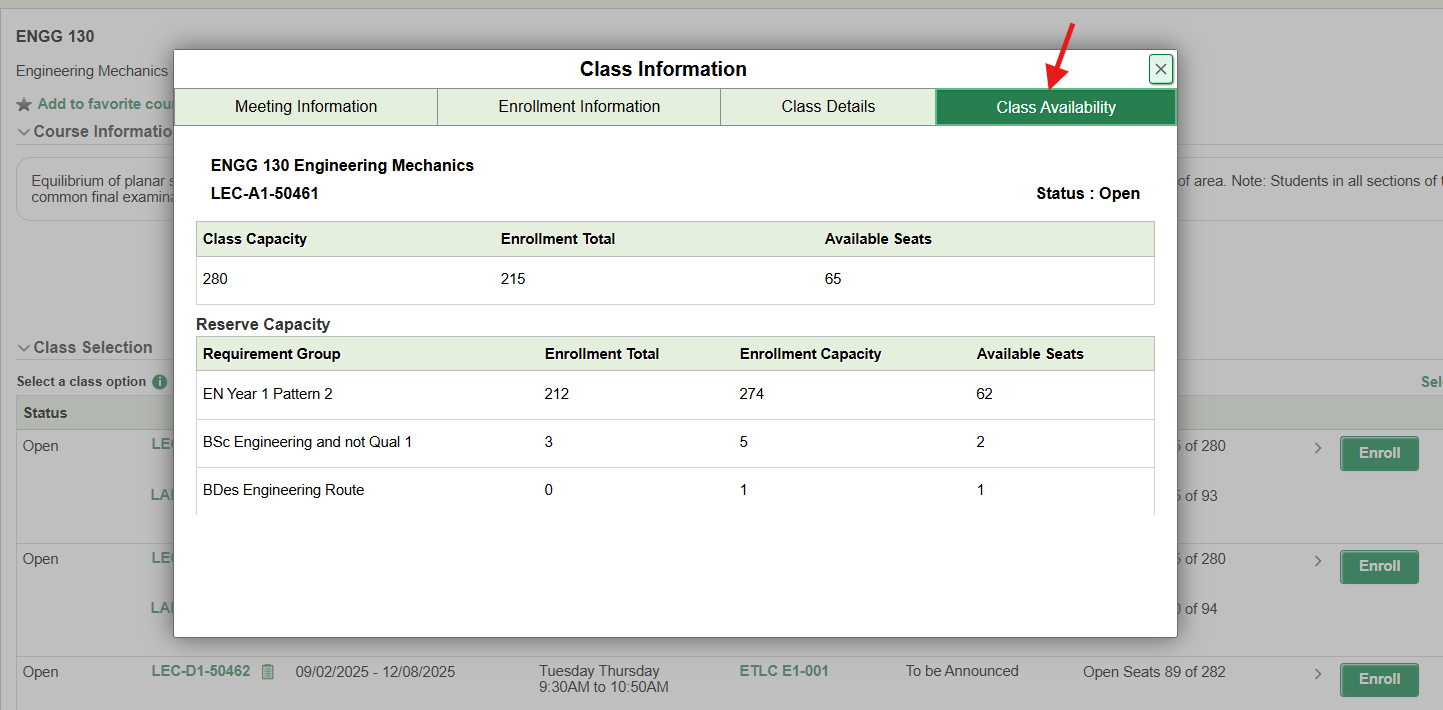Collapse the Class Selection section
The height and width of the screenshot is (710, 1443).
[x=24, y=348]
